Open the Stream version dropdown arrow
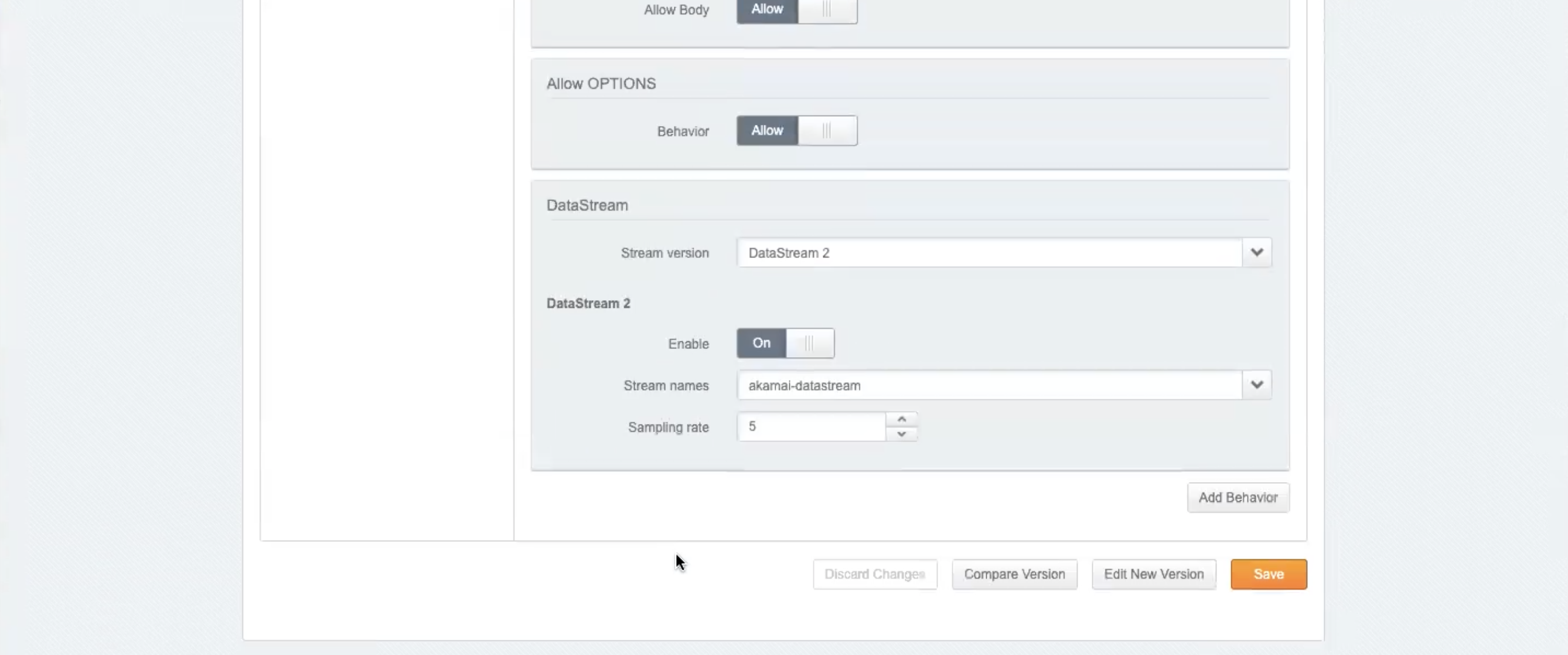The image size is (1568, 655). pyautogui.click(x=1256, y=252)
